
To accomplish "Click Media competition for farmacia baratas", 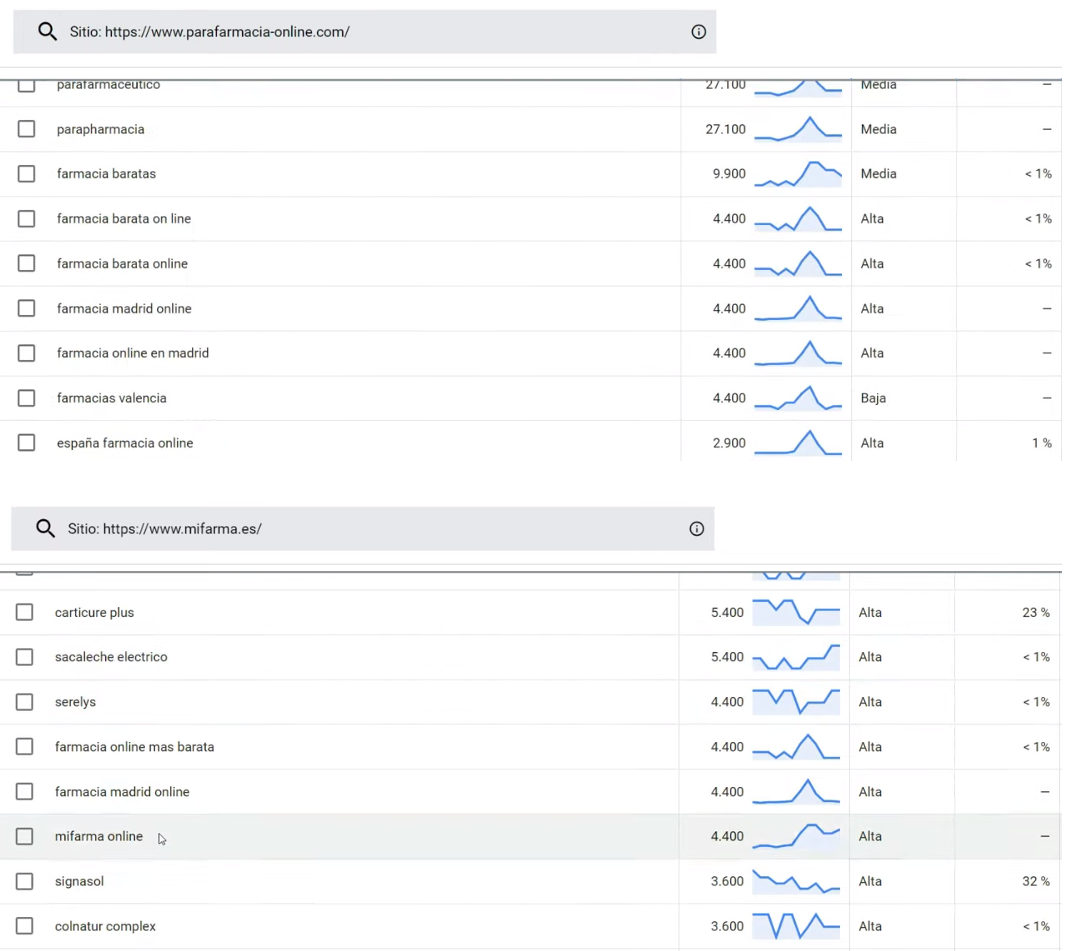I will pos(879,173).
